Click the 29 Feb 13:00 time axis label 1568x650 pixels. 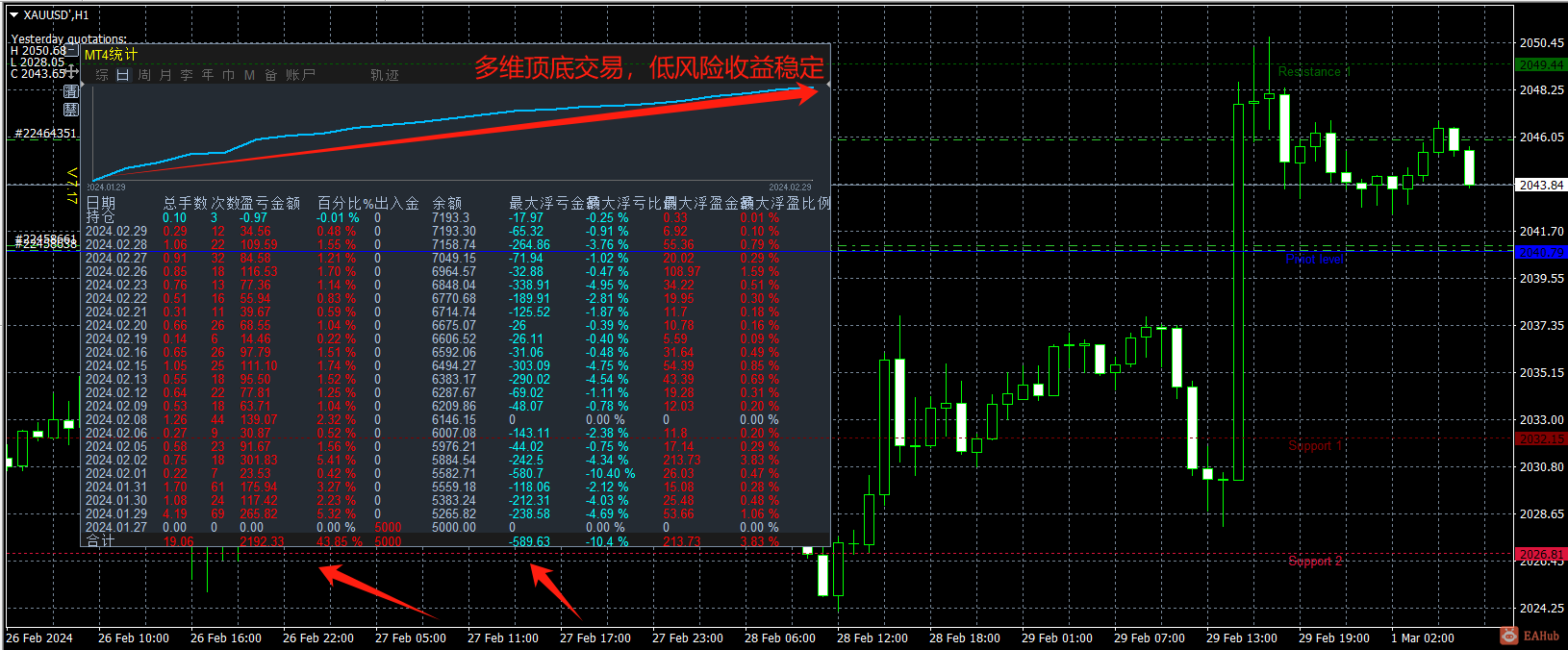click(x=1242, y=637)
